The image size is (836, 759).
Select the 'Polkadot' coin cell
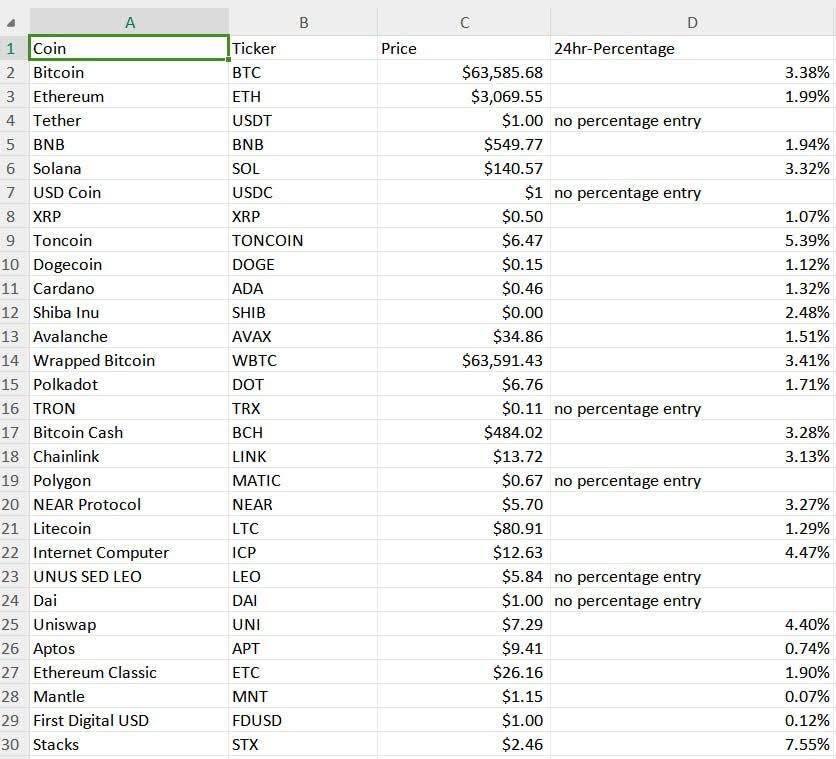129,384
